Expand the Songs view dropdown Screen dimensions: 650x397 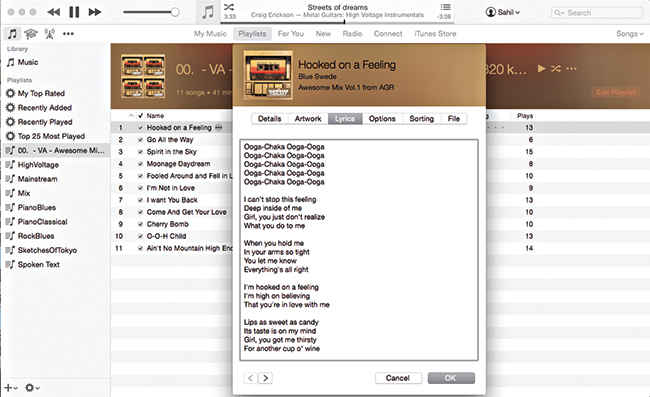(630, 34)
